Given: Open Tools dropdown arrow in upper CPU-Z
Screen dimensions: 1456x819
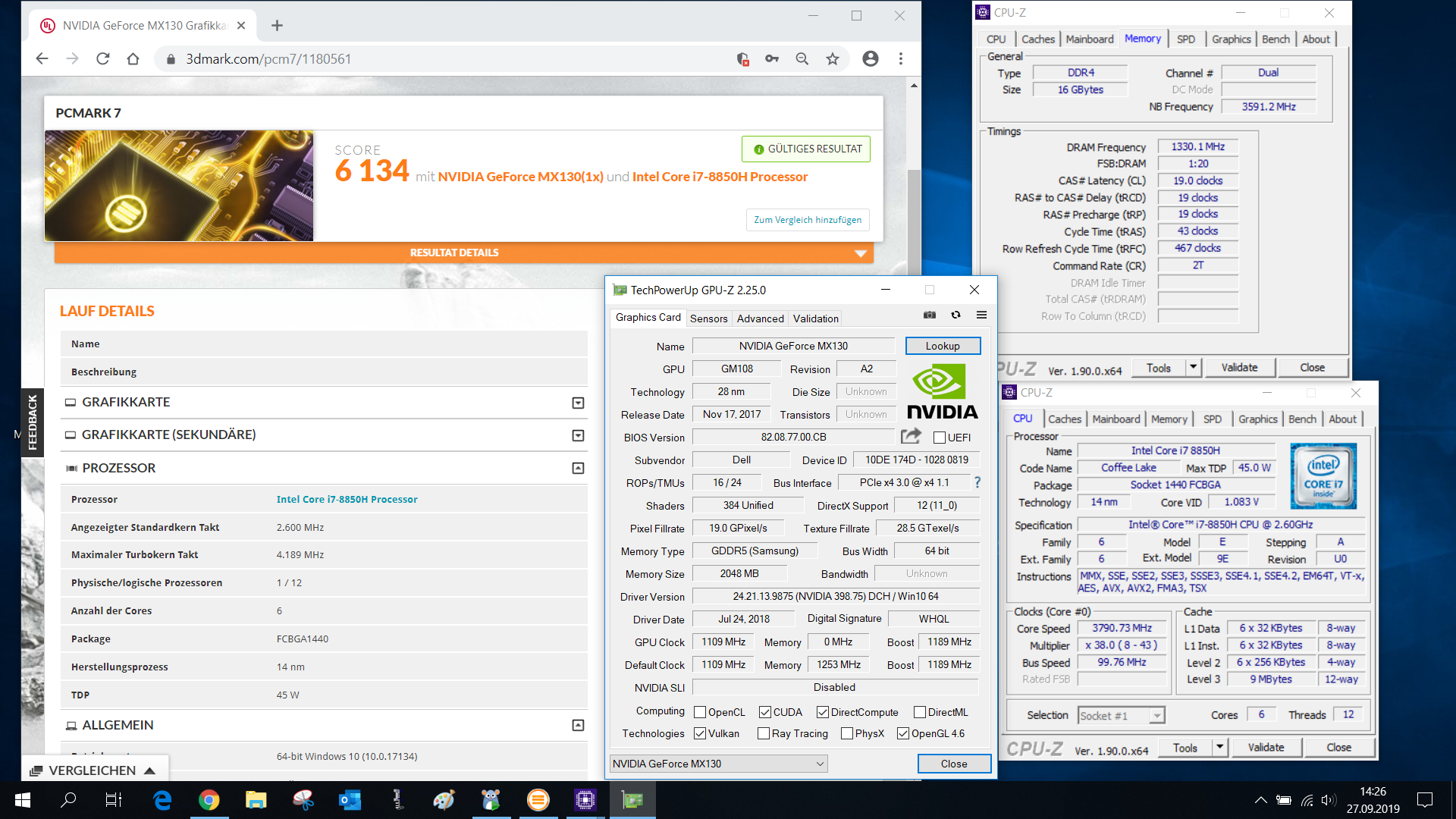Looking at the screenshot, I should (x=1193, y=368).
